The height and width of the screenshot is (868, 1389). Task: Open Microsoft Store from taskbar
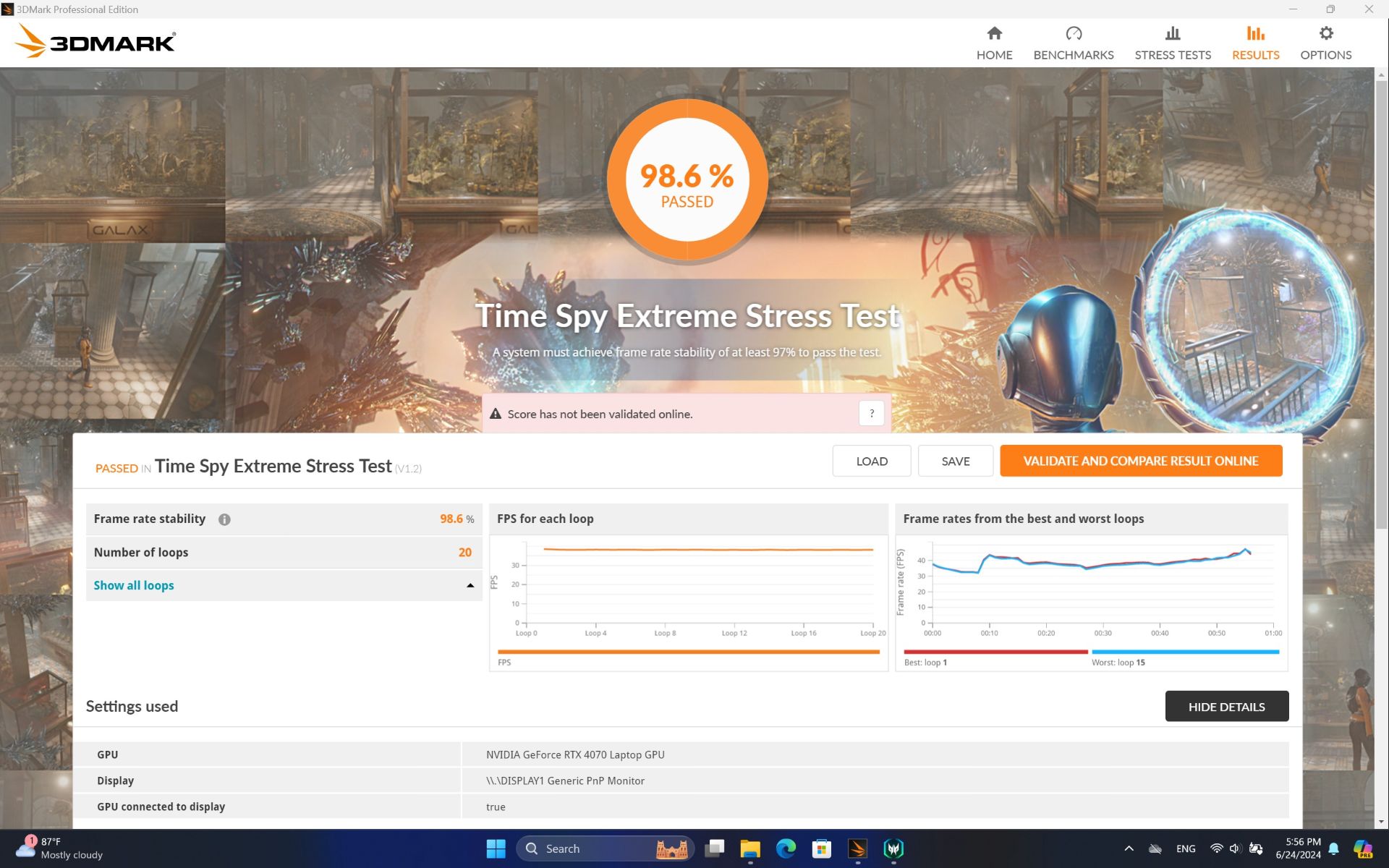tap(821, 848)
